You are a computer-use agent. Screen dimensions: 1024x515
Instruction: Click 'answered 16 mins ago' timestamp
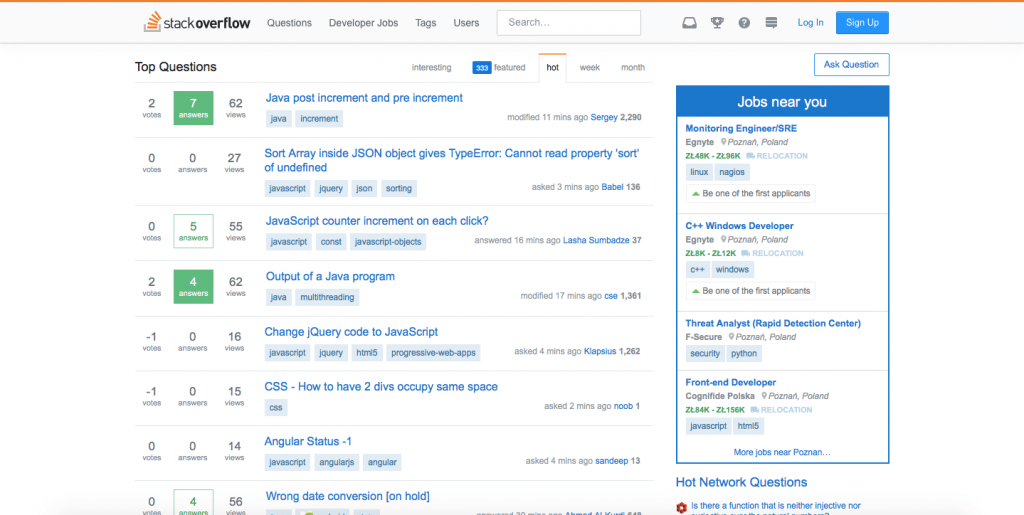[x=518, y=240]
